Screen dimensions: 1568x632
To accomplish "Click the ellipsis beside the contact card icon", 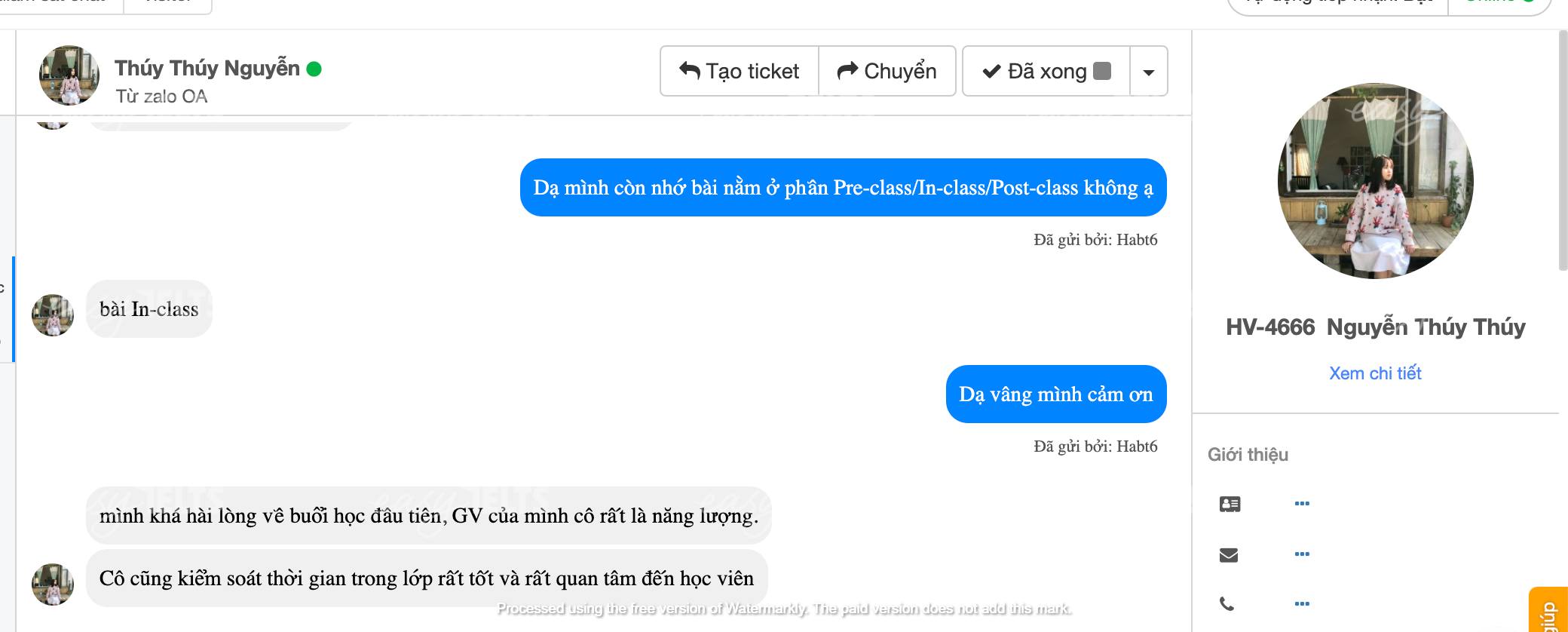I will coord(1302,503).
